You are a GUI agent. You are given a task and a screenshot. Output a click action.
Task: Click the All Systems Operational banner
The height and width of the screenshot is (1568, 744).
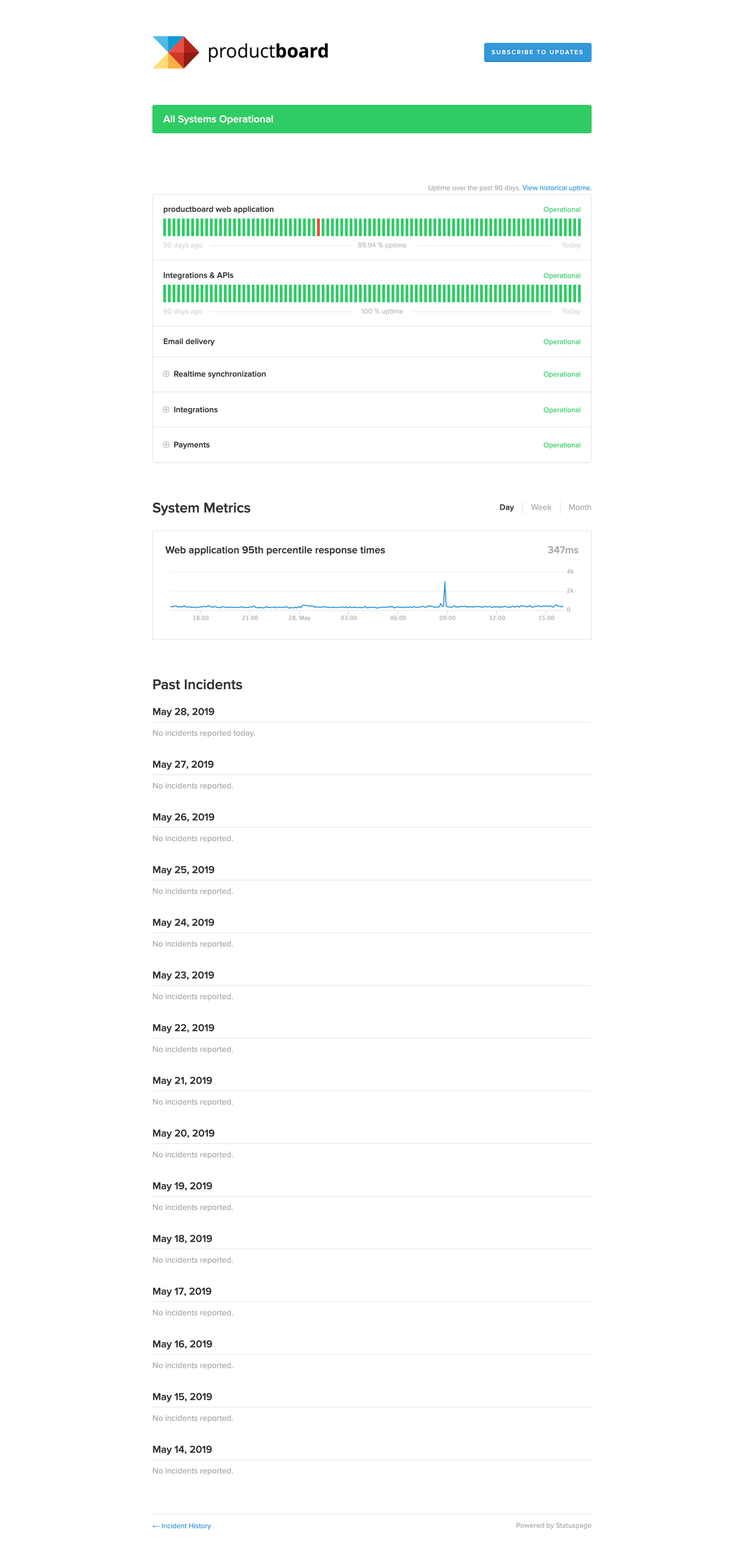(x=372, y=119)
